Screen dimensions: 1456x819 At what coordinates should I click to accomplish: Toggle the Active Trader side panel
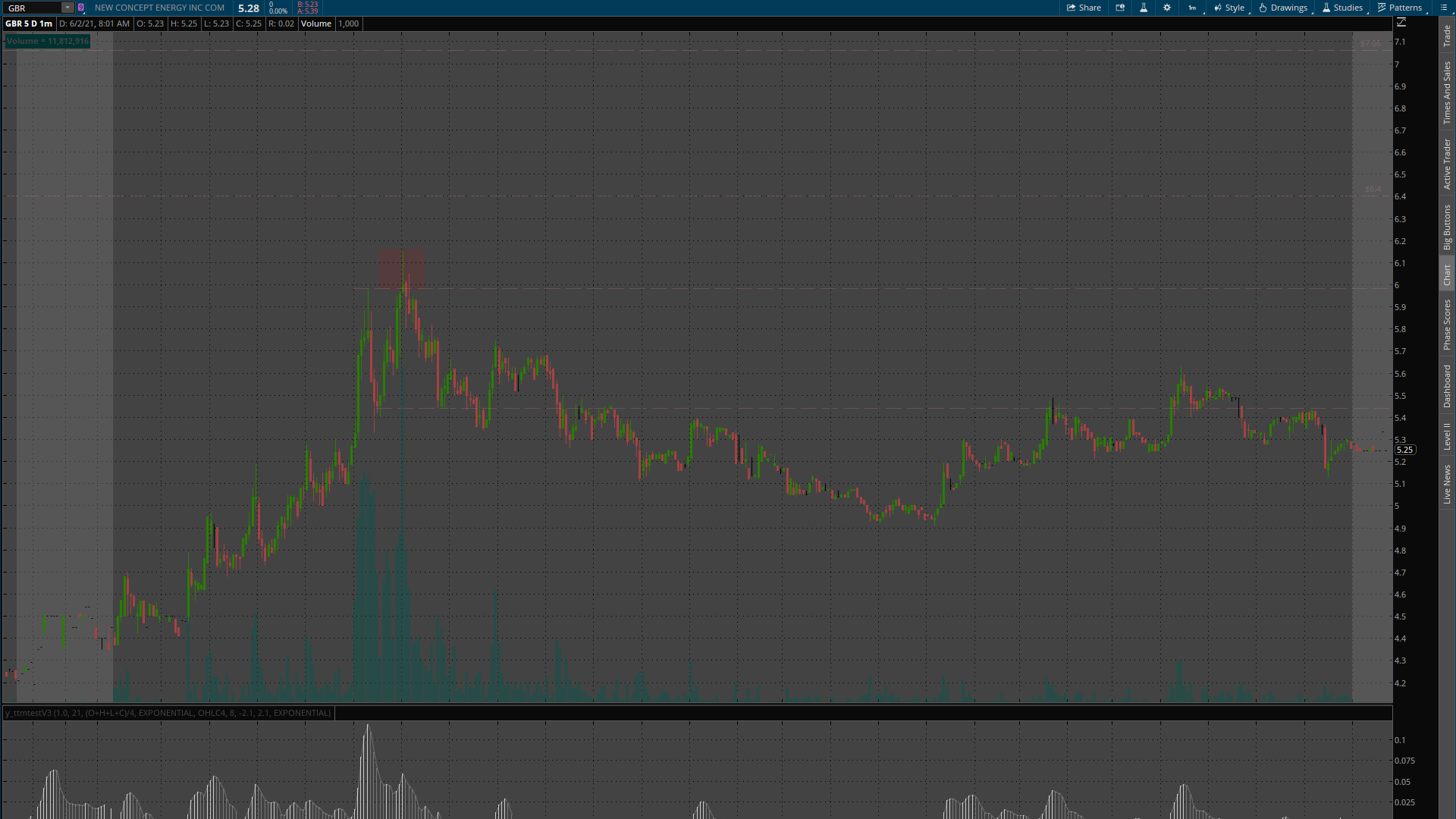click(1447, 164)
